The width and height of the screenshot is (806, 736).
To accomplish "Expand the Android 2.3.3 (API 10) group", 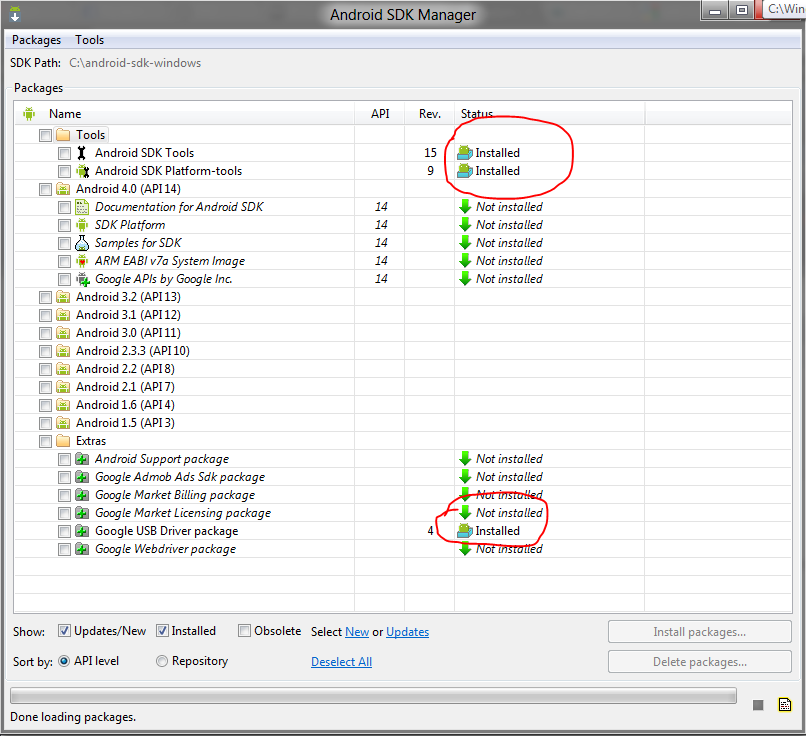I will click(x=133, y=351).
